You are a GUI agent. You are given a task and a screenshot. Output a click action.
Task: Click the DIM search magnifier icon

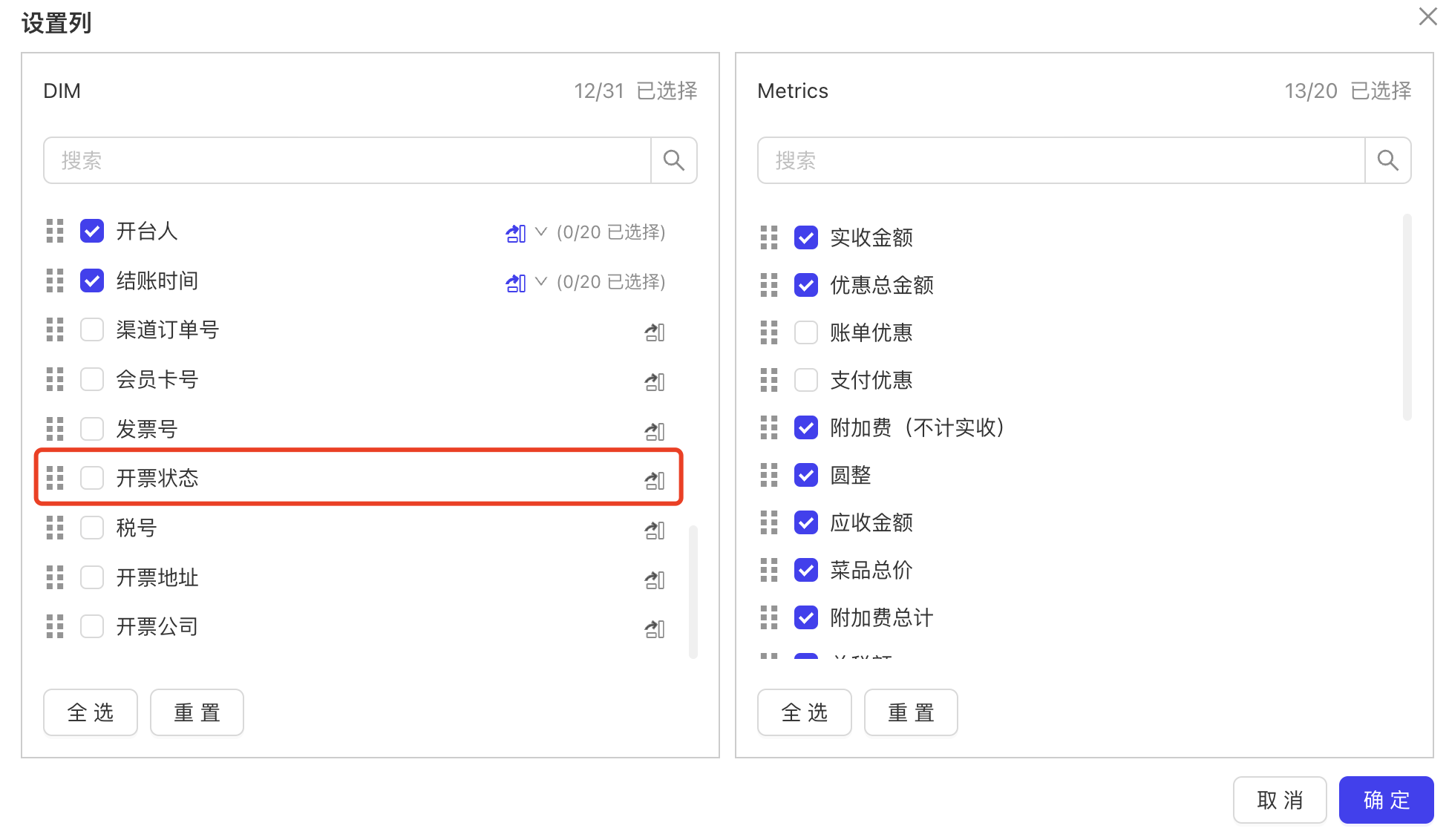pos(674,160)
